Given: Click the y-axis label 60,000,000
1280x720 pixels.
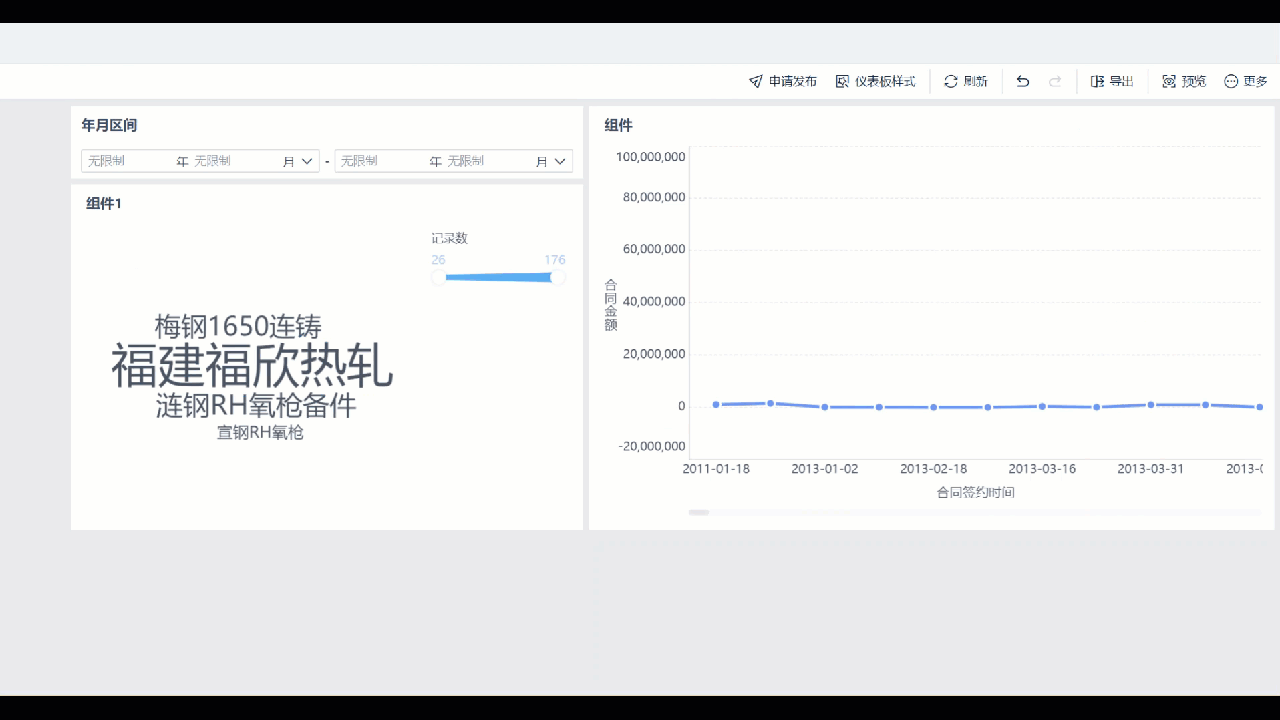Looking at the screenshot, I should (654, 249).
